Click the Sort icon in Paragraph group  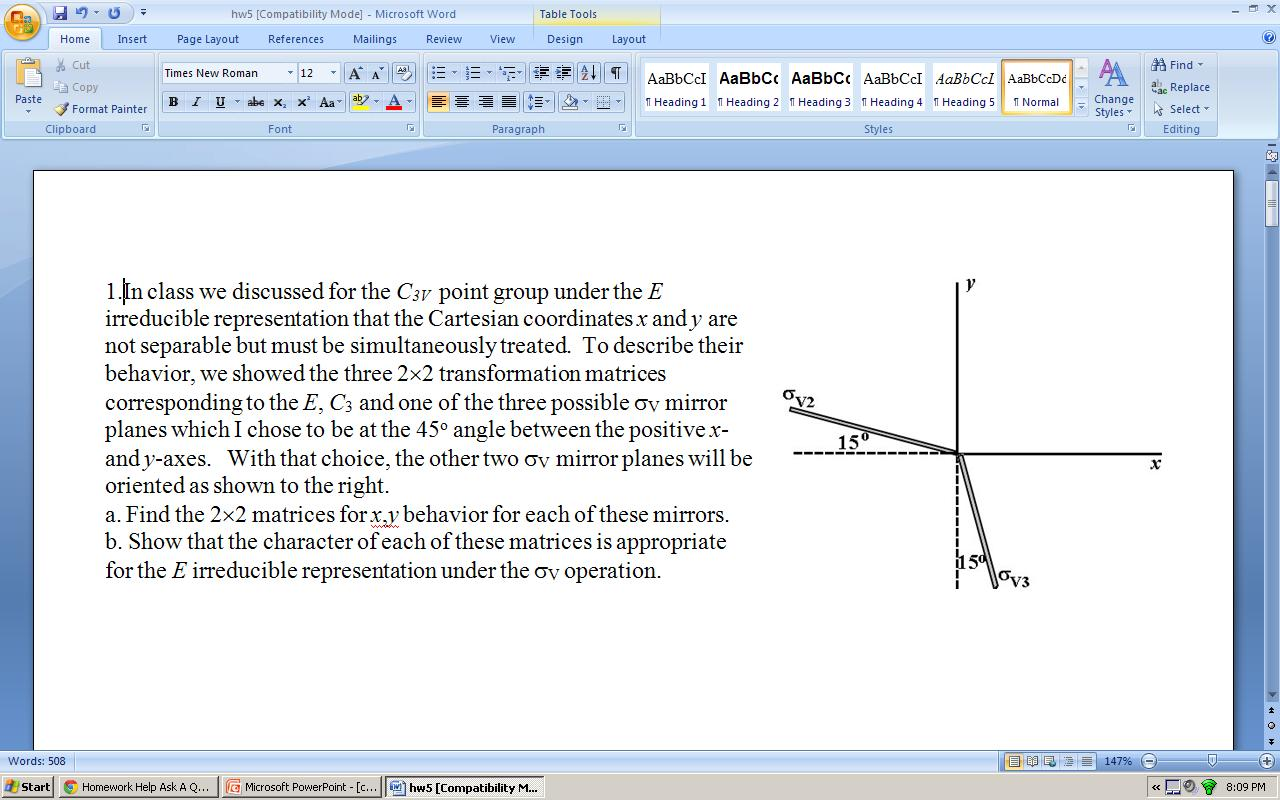(588, 73)
